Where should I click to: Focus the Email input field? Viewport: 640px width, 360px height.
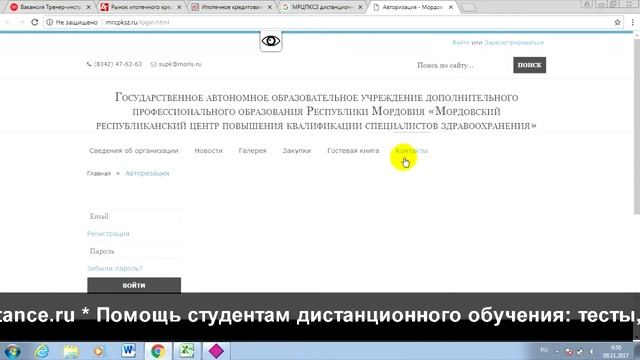coord(134,216)
